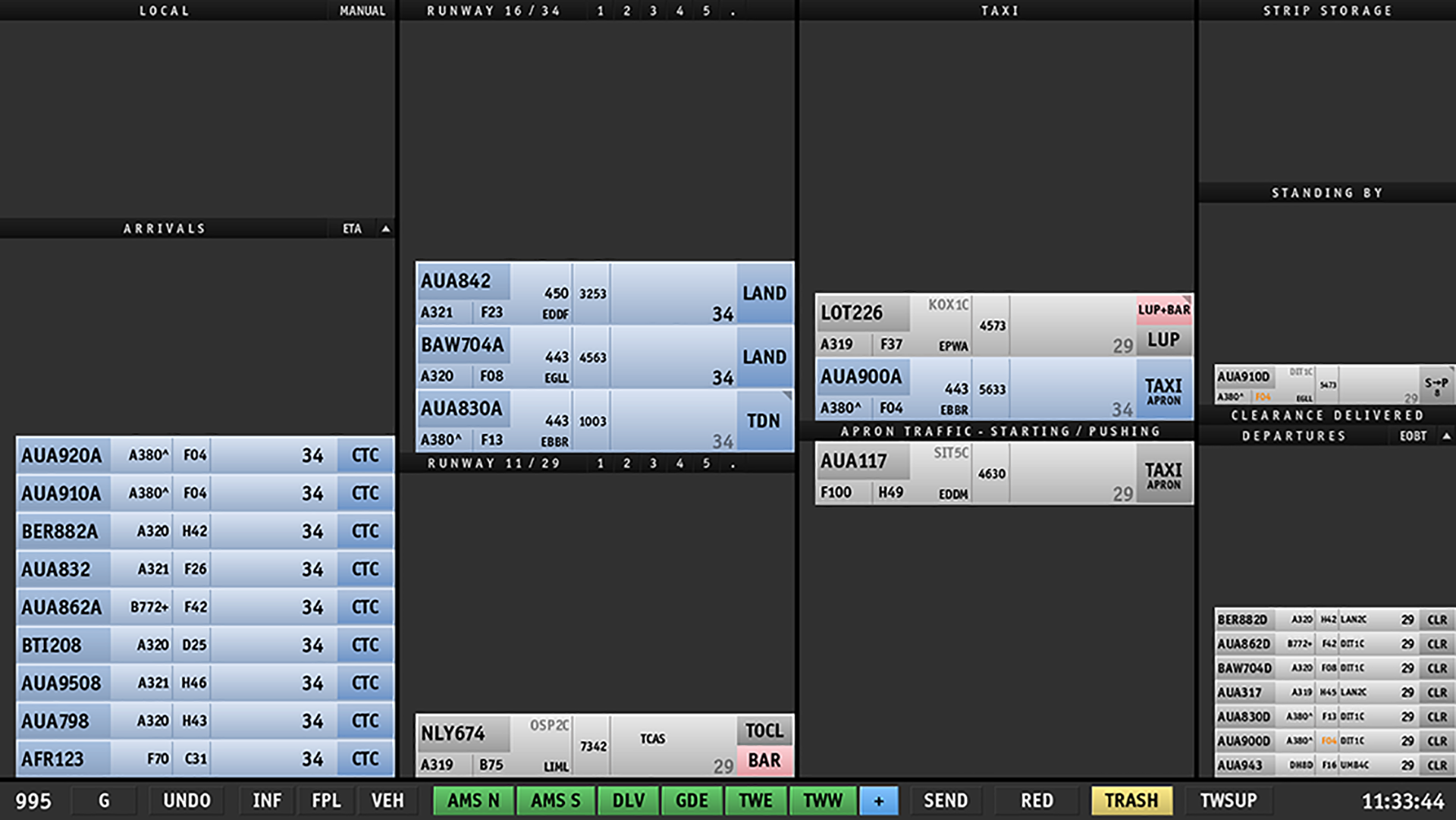Select the G mode control next to 995

point(104,800)
